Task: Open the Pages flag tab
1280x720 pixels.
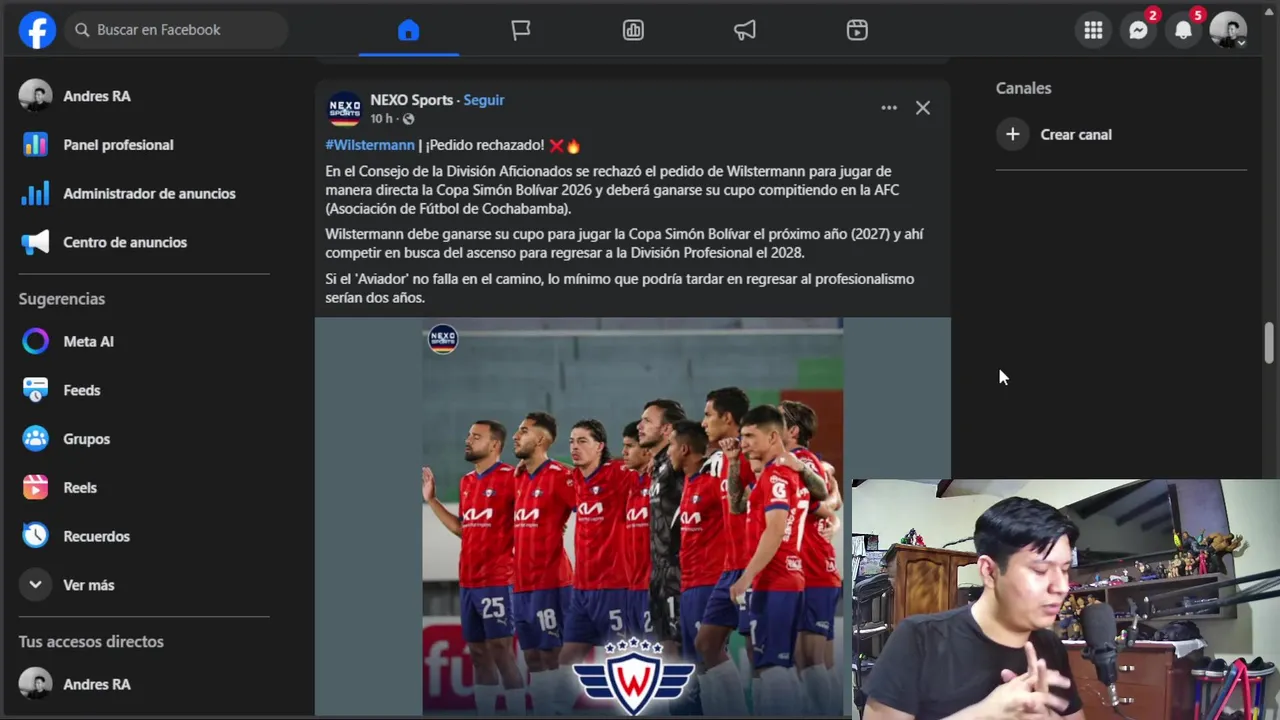Action: pos(521,30)
